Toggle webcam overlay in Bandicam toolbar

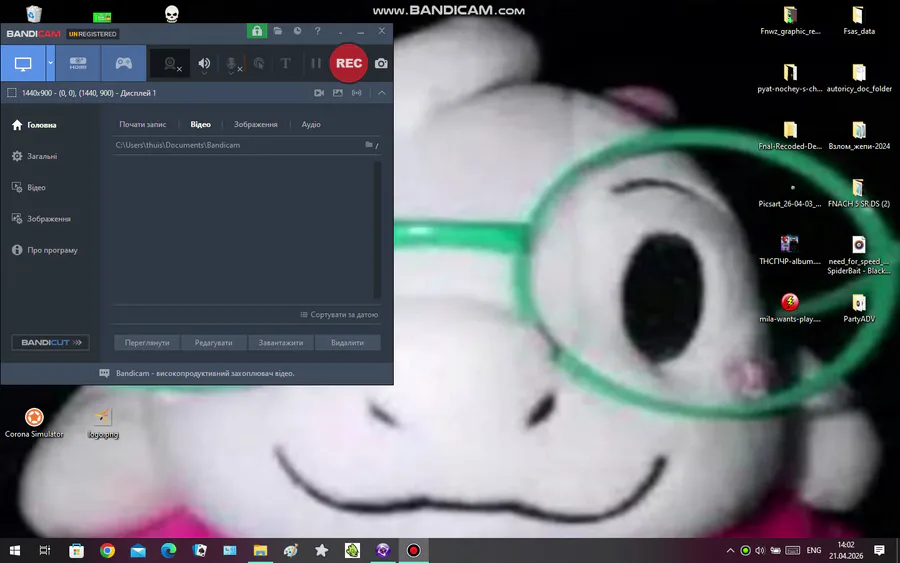pyautogui.click(x=171, y=64)
